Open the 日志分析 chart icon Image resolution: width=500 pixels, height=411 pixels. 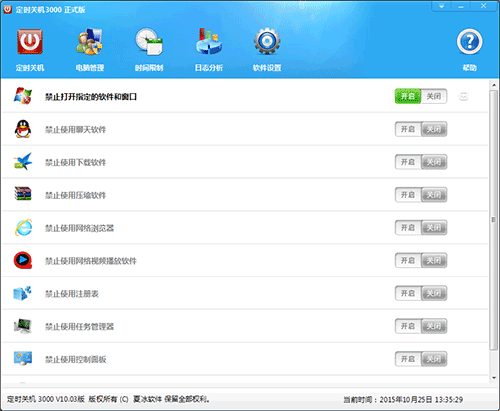[x=209, y=42]
